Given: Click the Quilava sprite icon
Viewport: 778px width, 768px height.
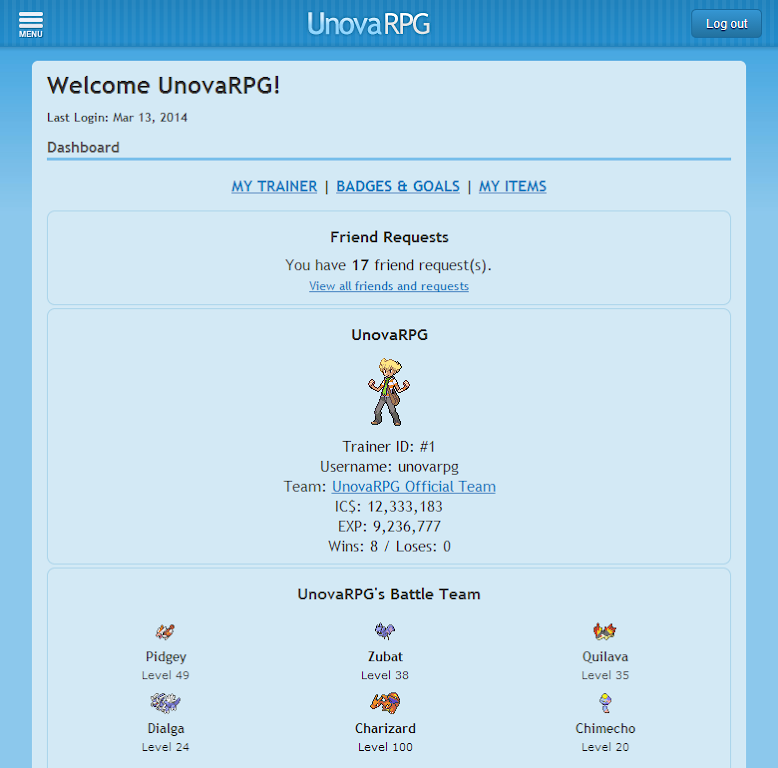Looking at the screenshot, I should 605,631.
